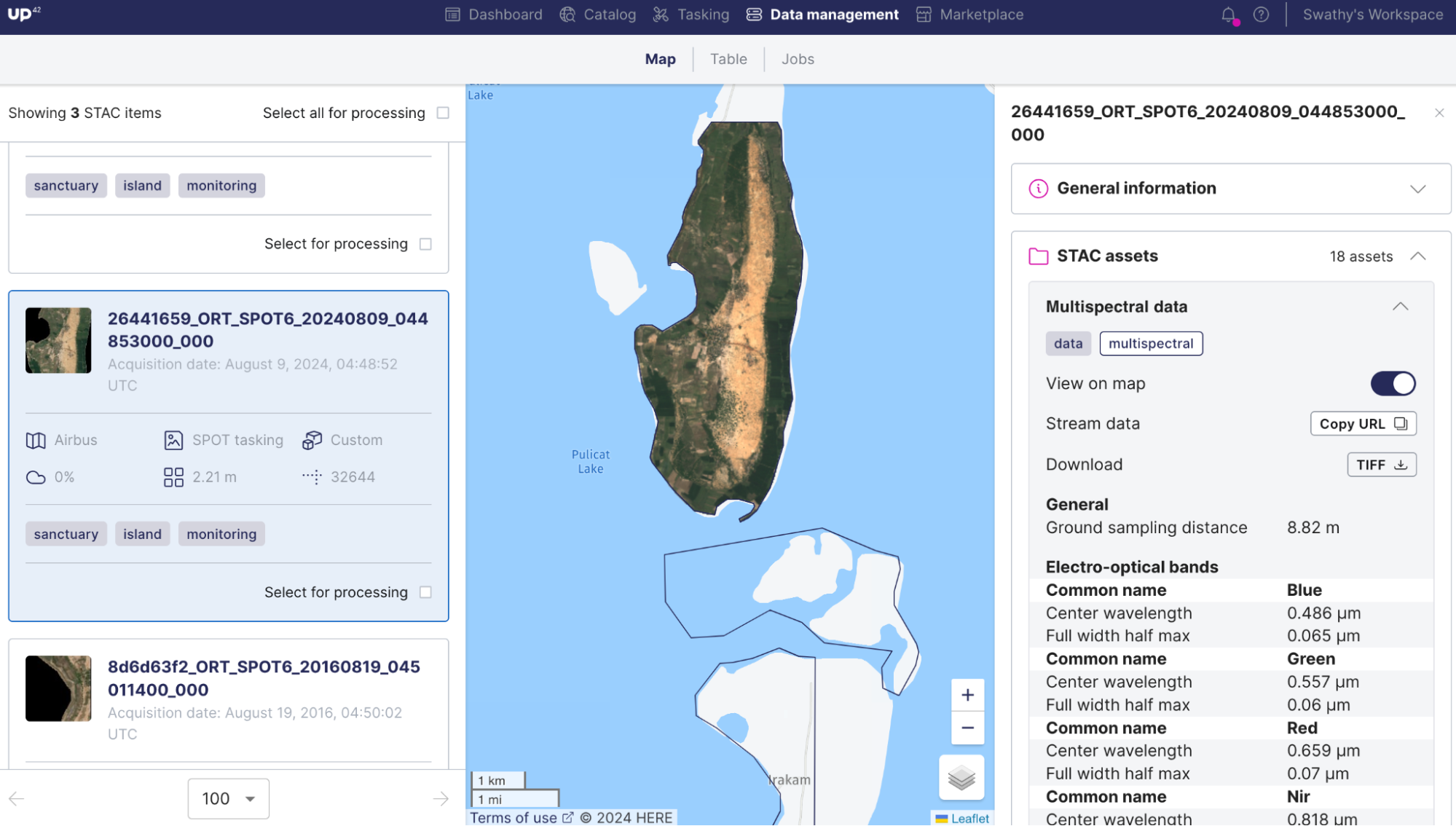This screenshot has width=1456, height=826.
Task: Open the 100 items per page dropdown
Action: (229, 799)
